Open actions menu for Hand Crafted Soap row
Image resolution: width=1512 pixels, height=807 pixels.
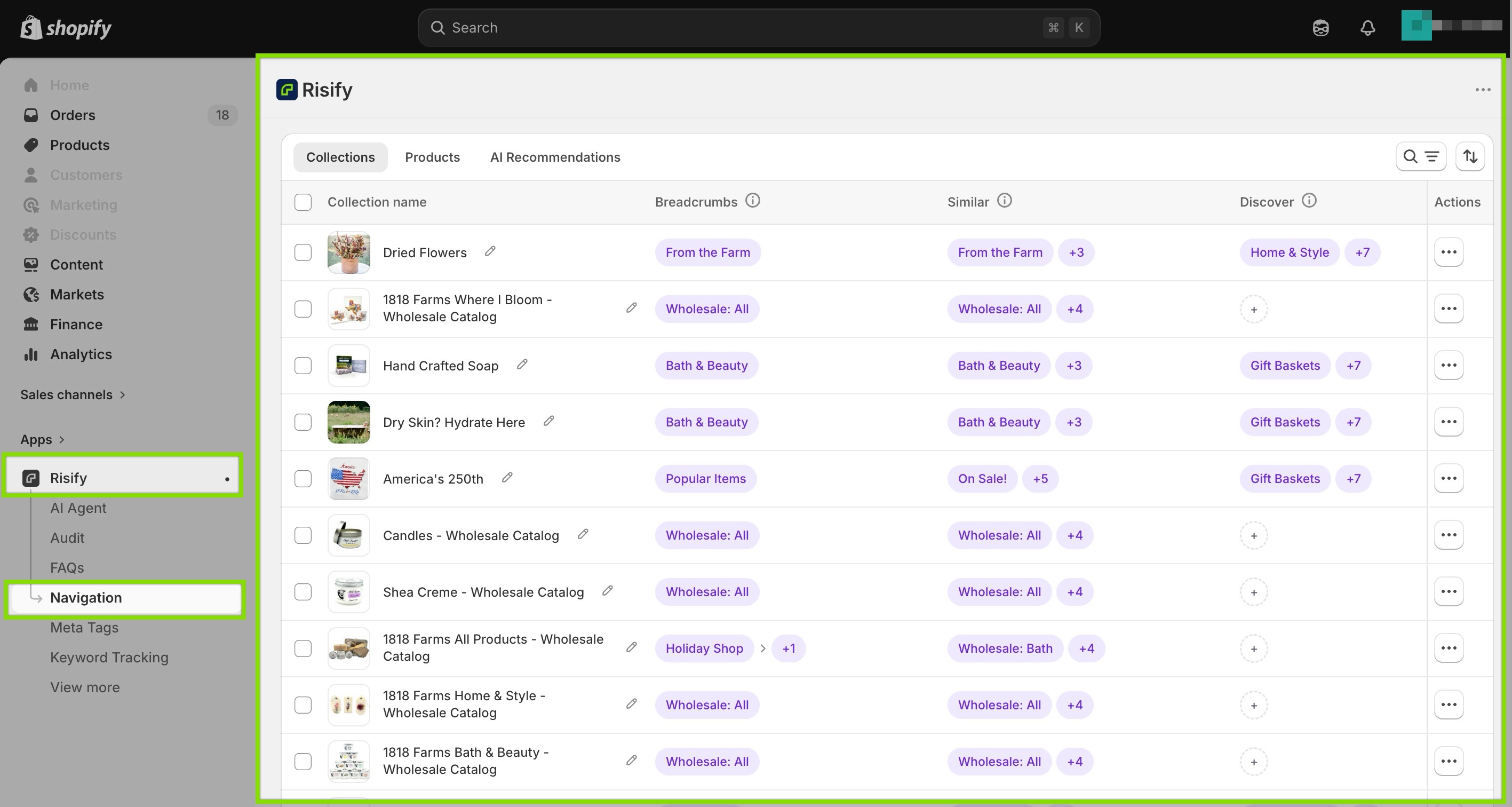tap(1449, 365)
